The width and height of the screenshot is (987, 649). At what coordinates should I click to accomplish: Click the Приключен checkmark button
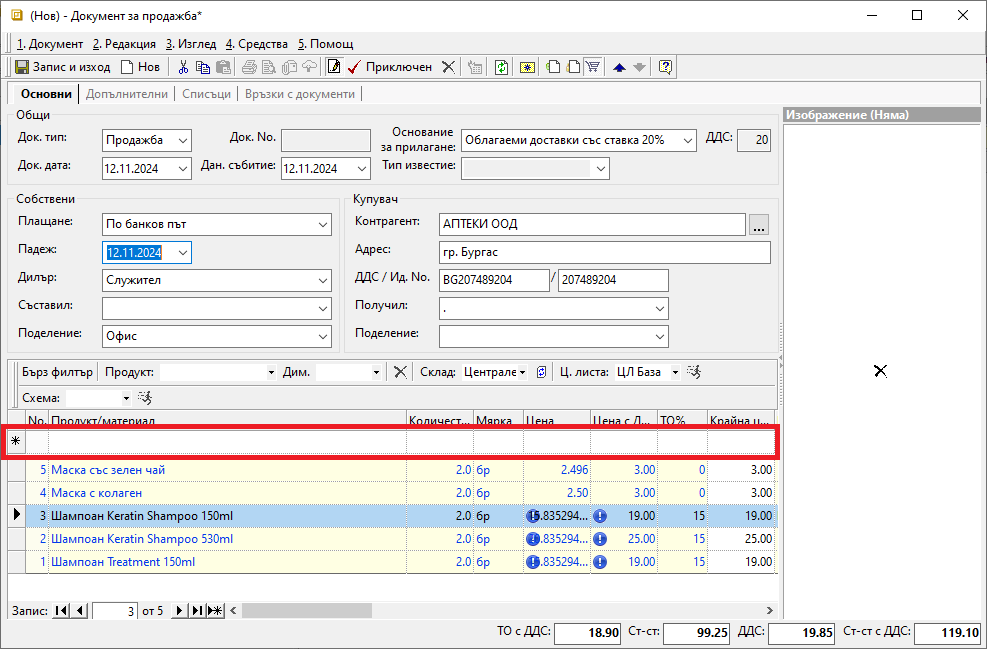point(389,67)
